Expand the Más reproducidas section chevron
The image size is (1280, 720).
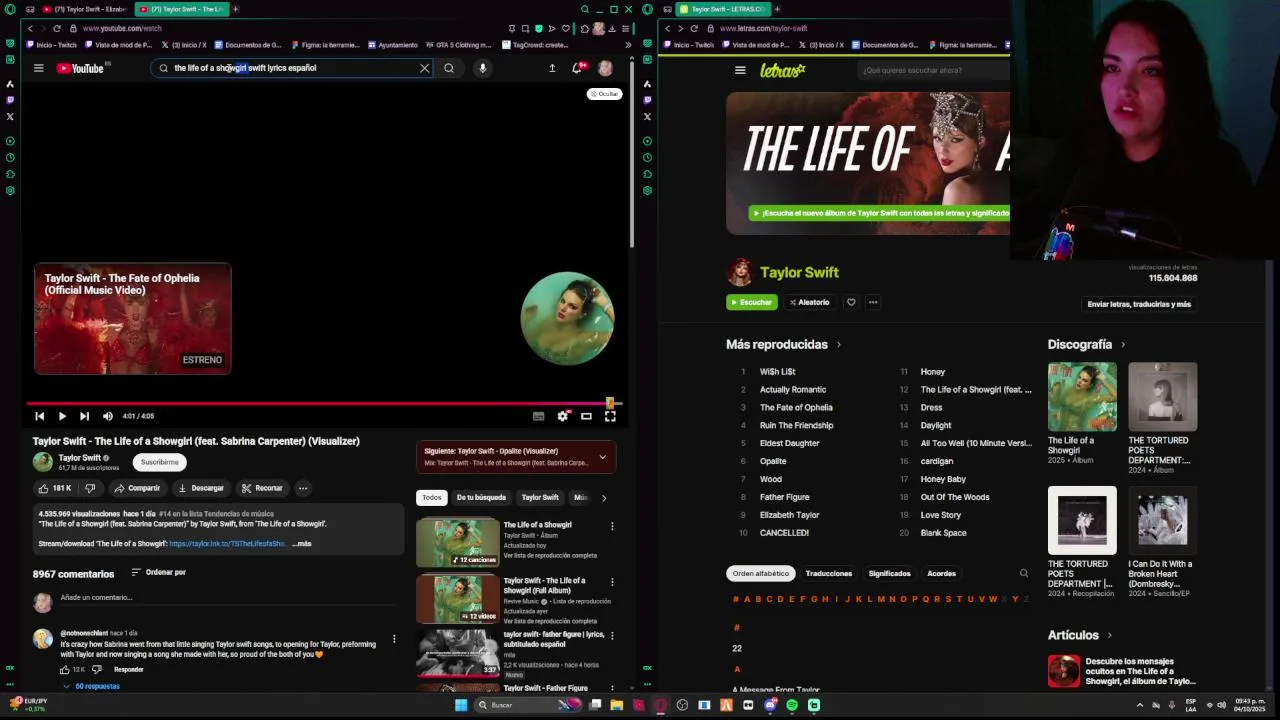point(838,345)
